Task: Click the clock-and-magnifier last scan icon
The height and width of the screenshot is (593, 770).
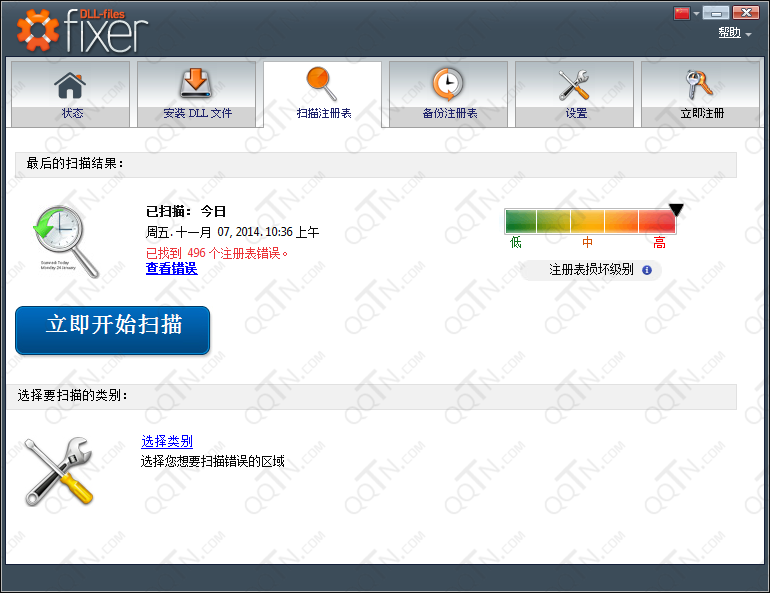Action: (64, 240)
